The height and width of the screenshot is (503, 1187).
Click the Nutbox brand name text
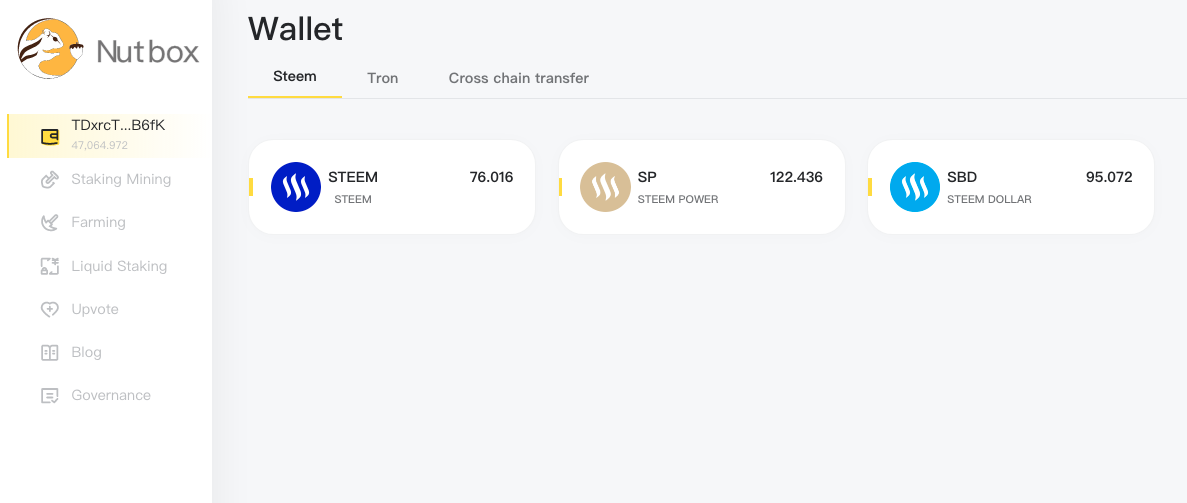[x=148, y=52]
